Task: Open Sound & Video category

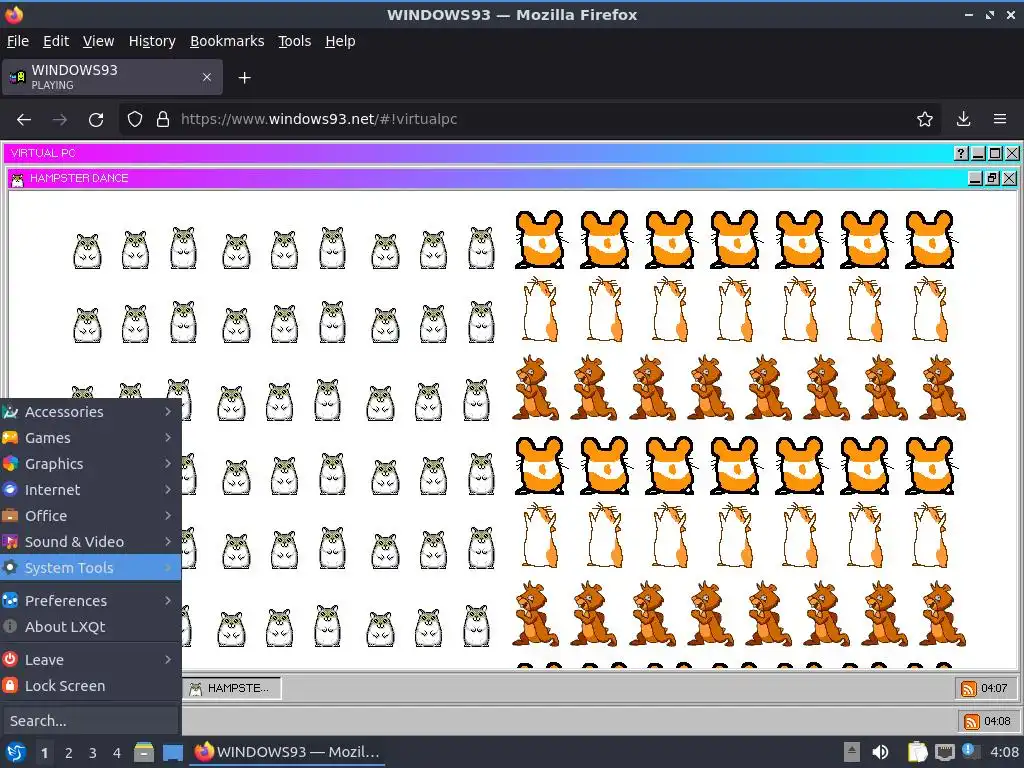Action: pyautogui.click(x=90, y=542)
